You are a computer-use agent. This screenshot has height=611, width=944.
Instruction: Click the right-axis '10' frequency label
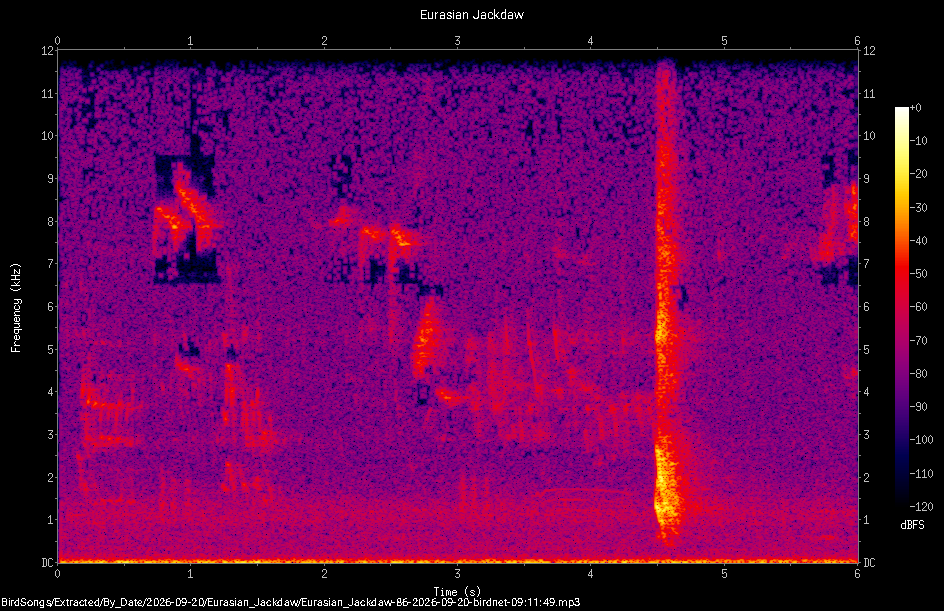pyautogui.click(x=869, y=136)
